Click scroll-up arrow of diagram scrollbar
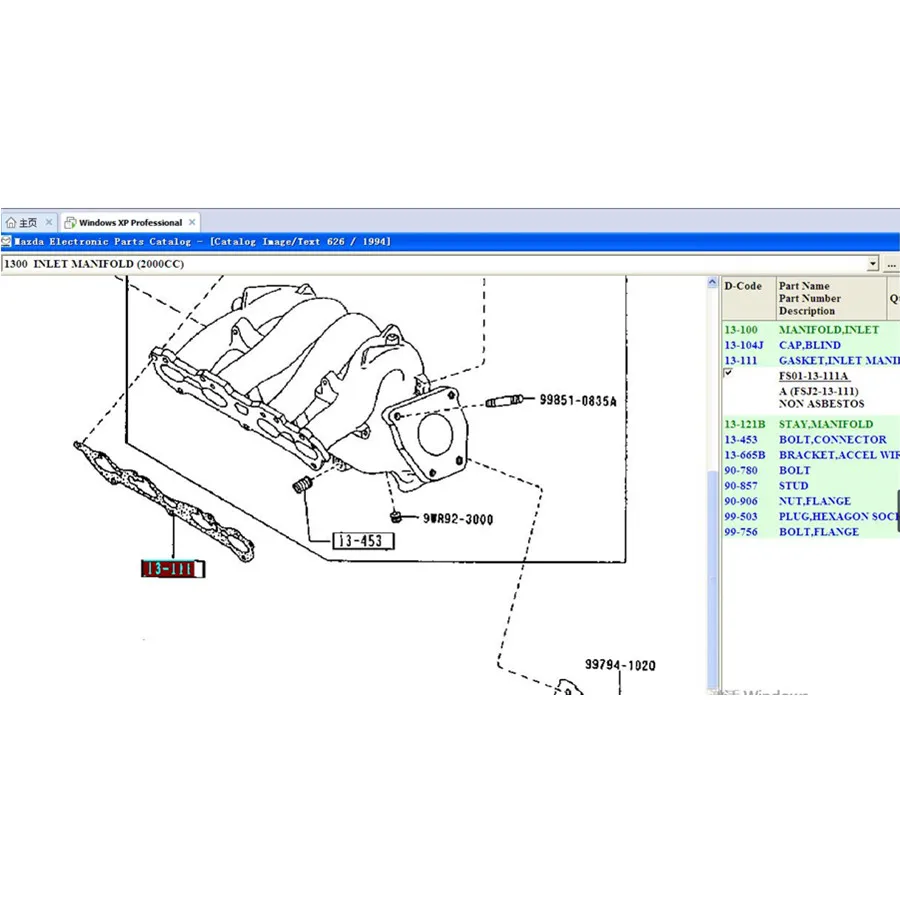The height and width of the screenshot is (900, 900). tap(713, 283)
